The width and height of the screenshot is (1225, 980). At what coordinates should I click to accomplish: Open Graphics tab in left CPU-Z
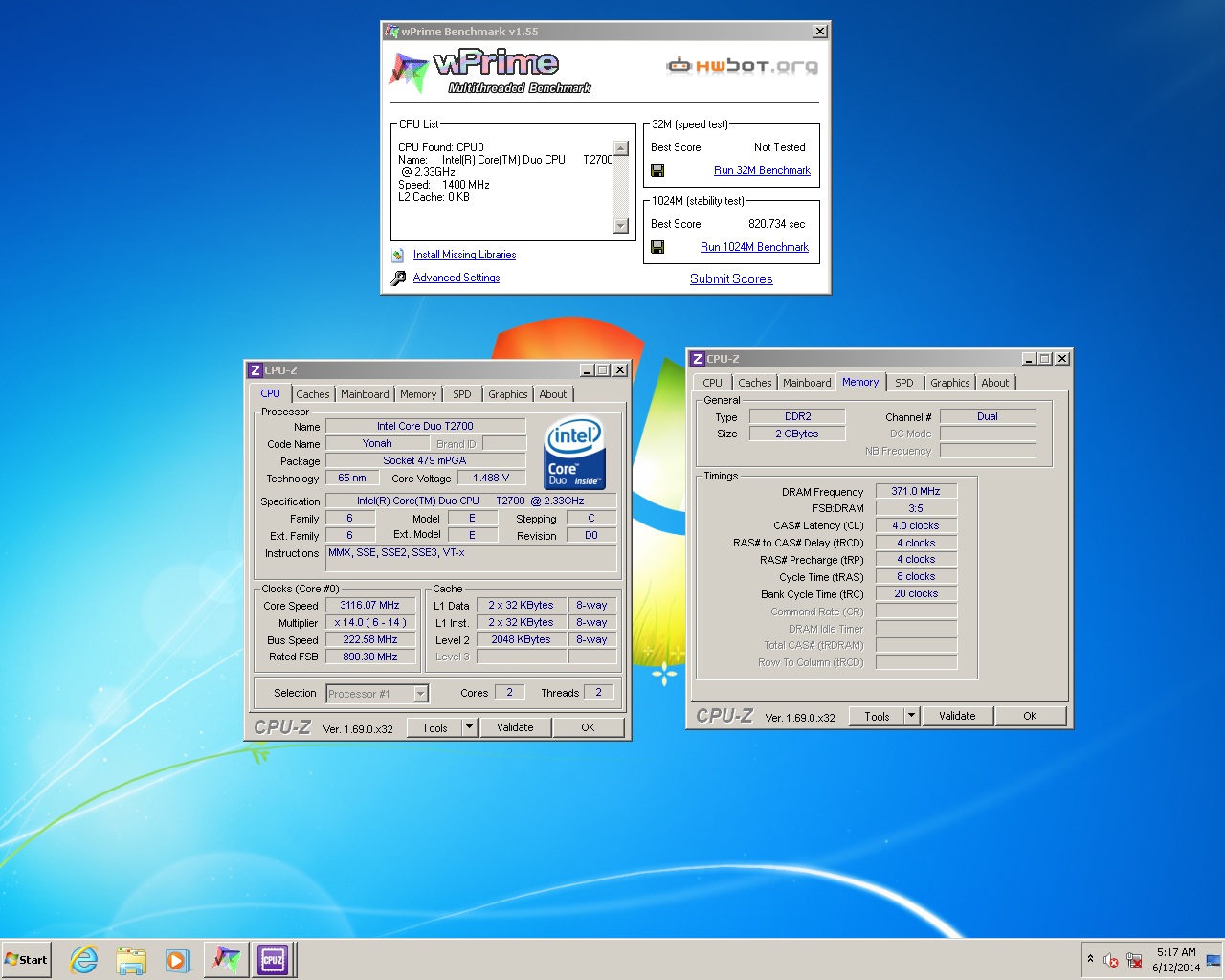click(x=507, y=394)
